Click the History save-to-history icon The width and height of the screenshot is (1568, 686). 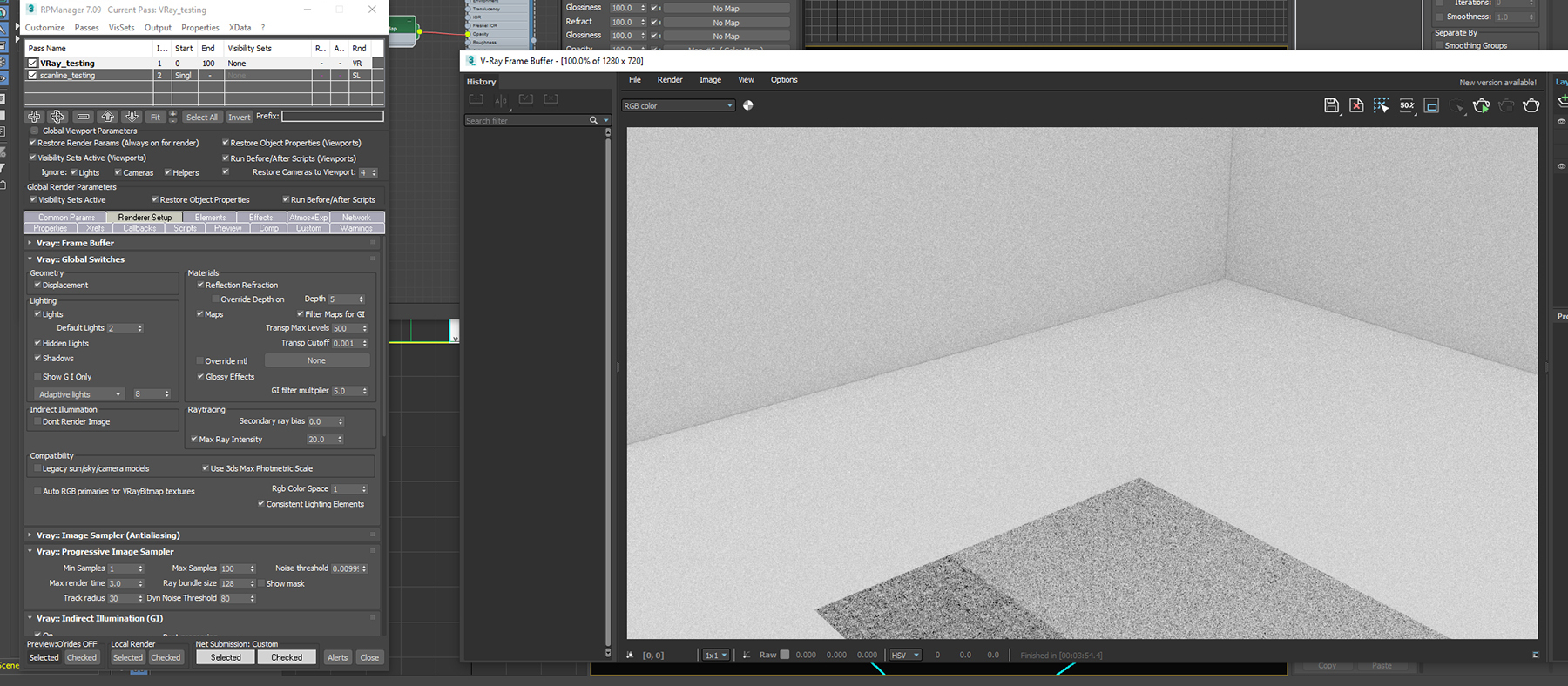pos(476,99)
